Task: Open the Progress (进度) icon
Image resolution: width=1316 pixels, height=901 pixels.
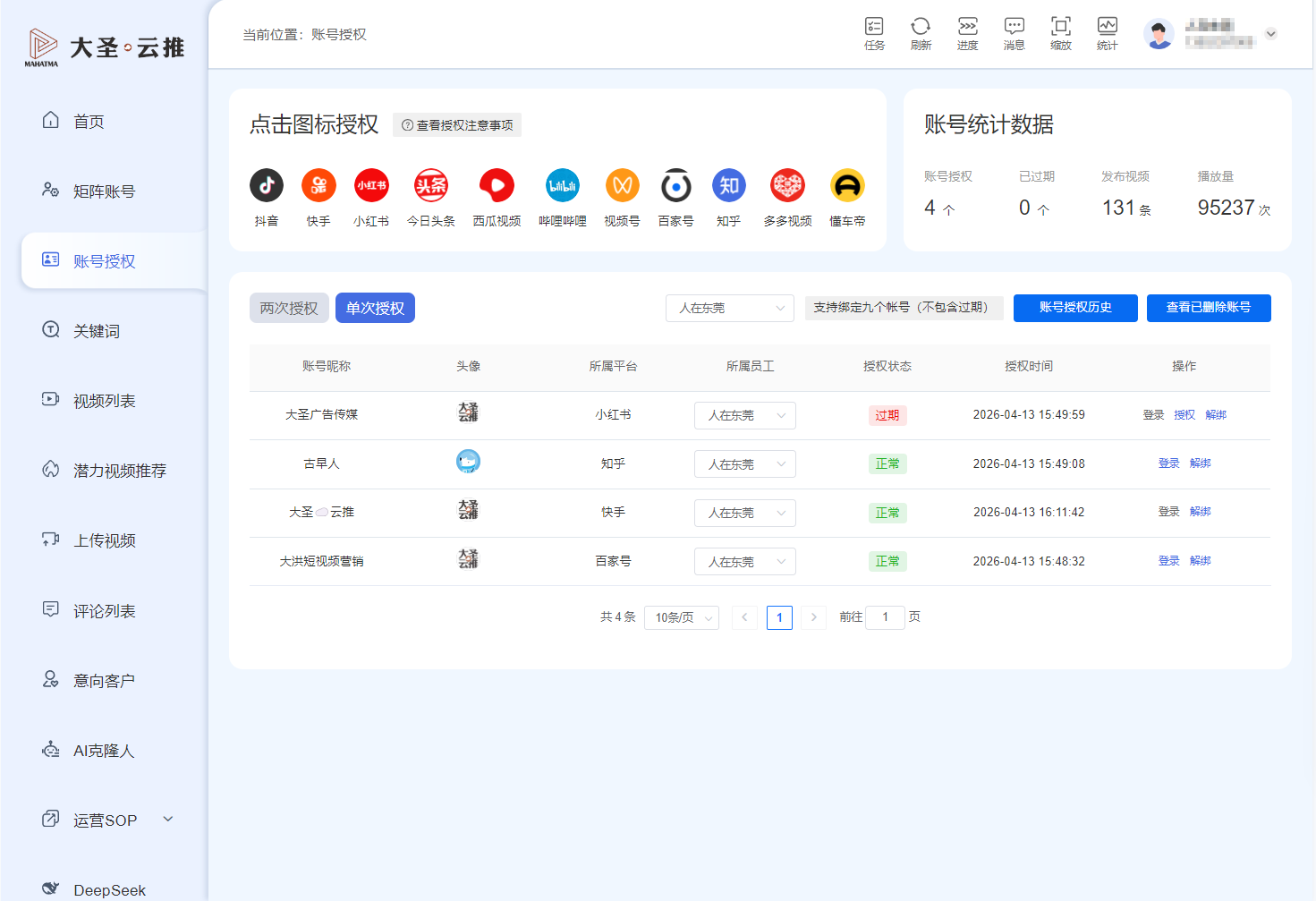Action: [x=967, y=33]
